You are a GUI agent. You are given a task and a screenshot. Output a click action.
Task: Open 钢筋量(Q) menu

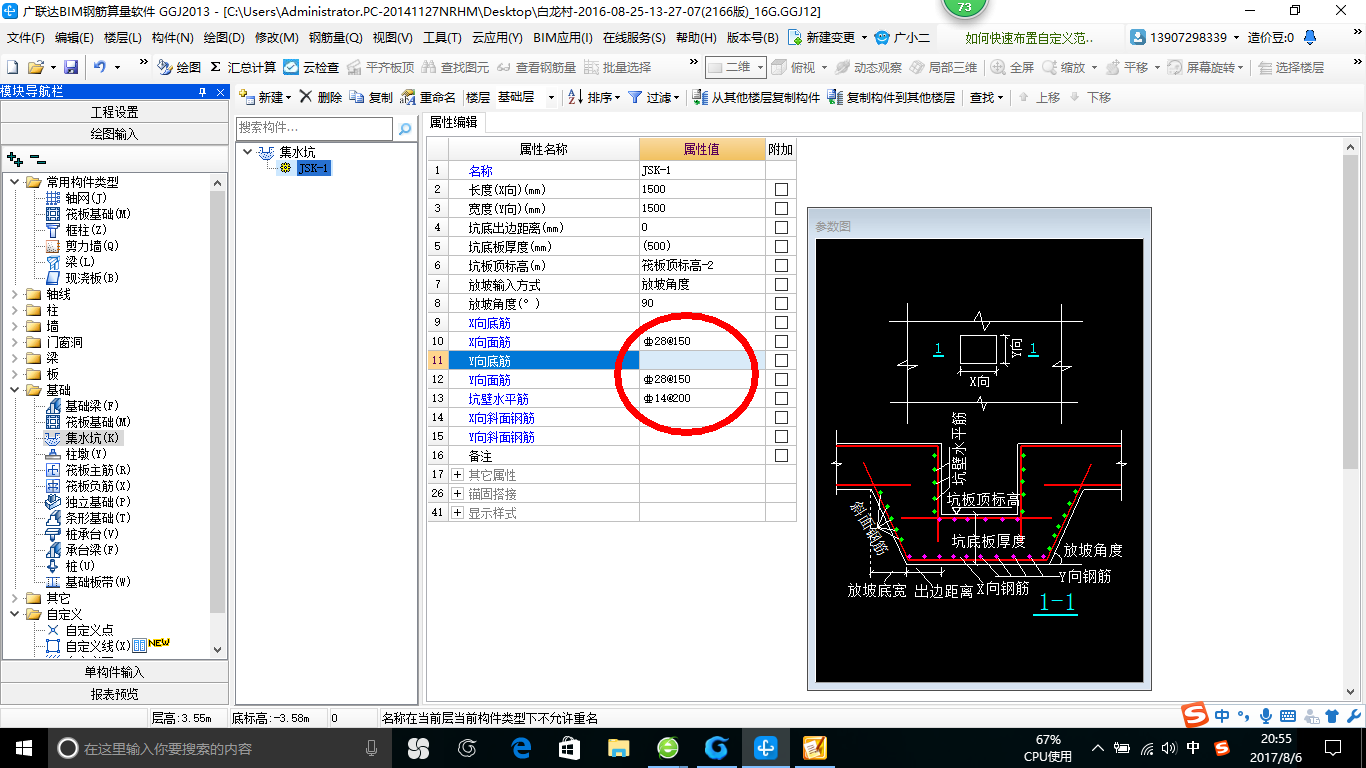click(x=335, y=38)
